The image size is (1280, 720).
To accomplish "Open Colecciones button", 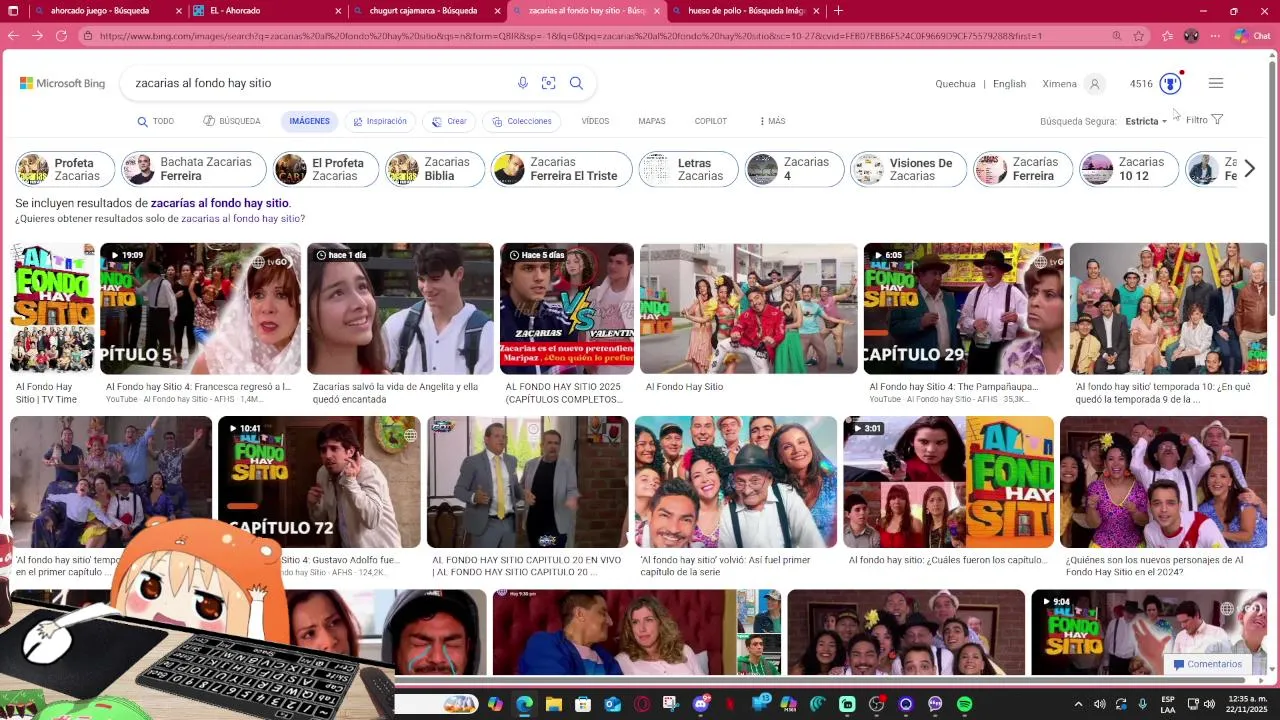I will [522, 121].
